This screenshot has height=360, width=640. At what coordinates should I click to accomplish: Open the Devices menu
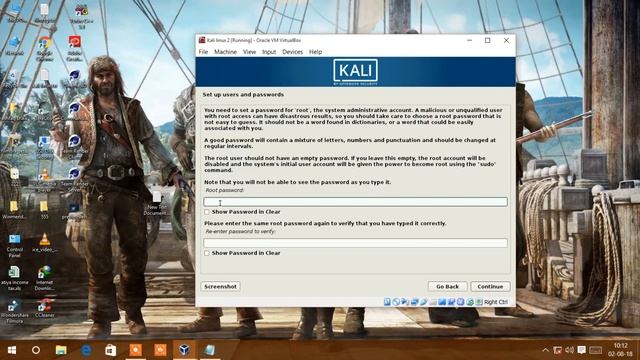pyautogui.click(x=292, y=52)
